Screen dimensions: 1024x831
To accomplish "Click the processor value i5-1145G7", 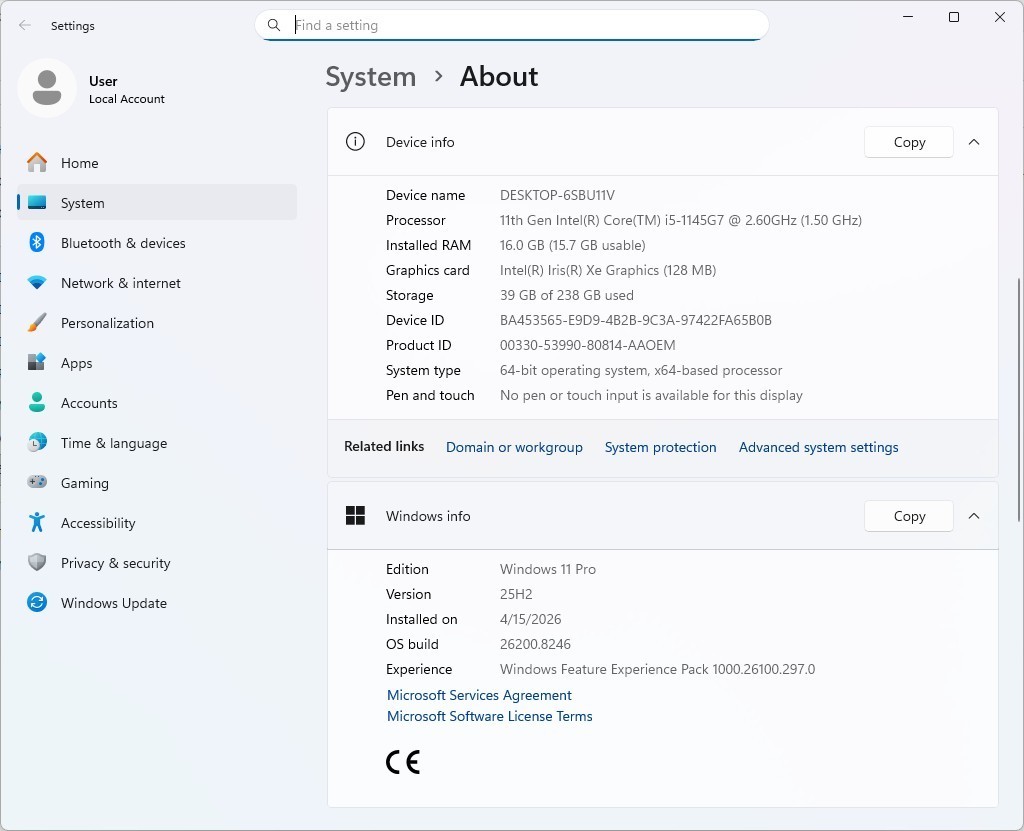I will (x=680, y=220).
